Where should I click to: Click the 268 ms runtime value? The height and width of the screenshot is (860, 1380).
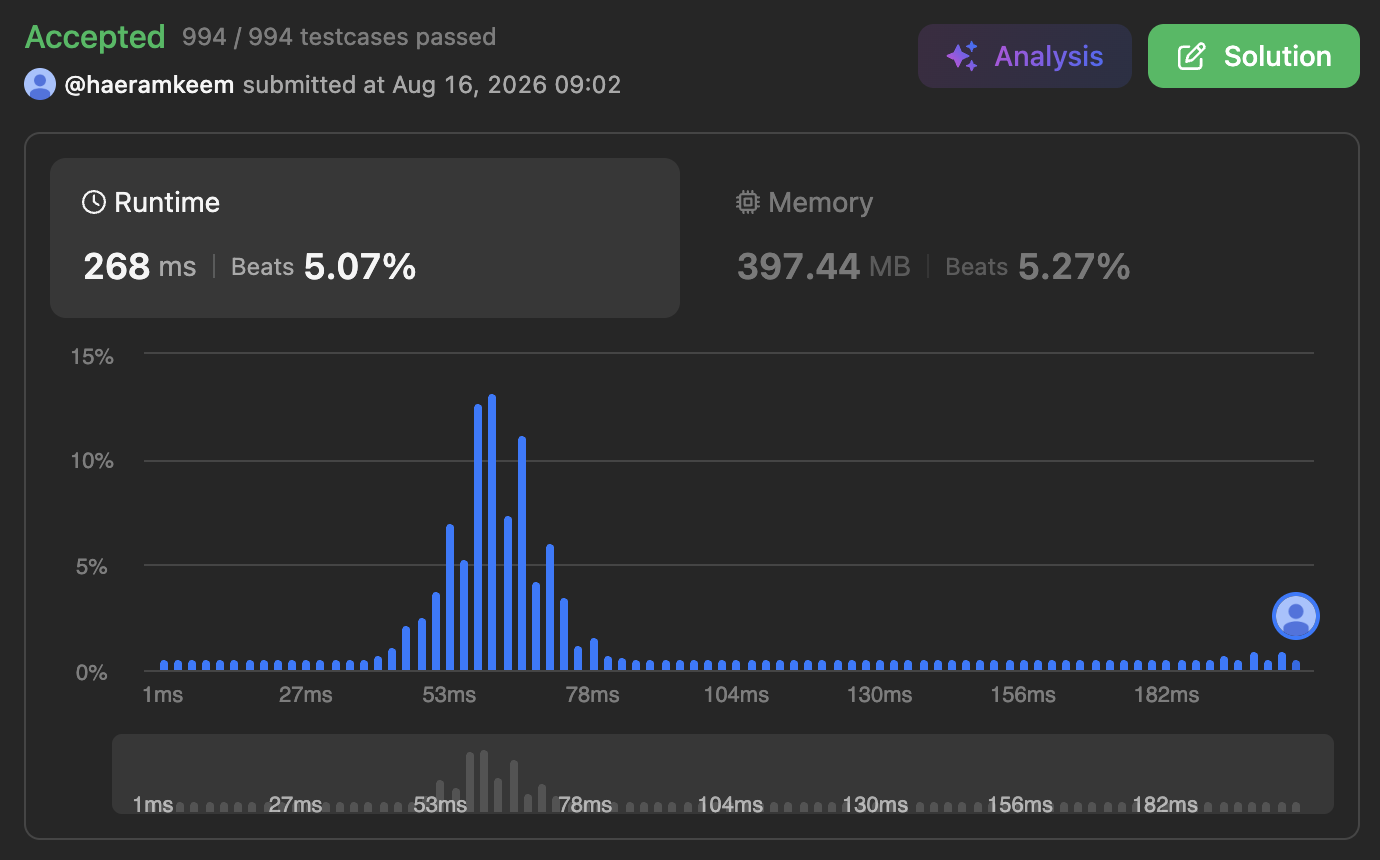(x=140, y=267)
